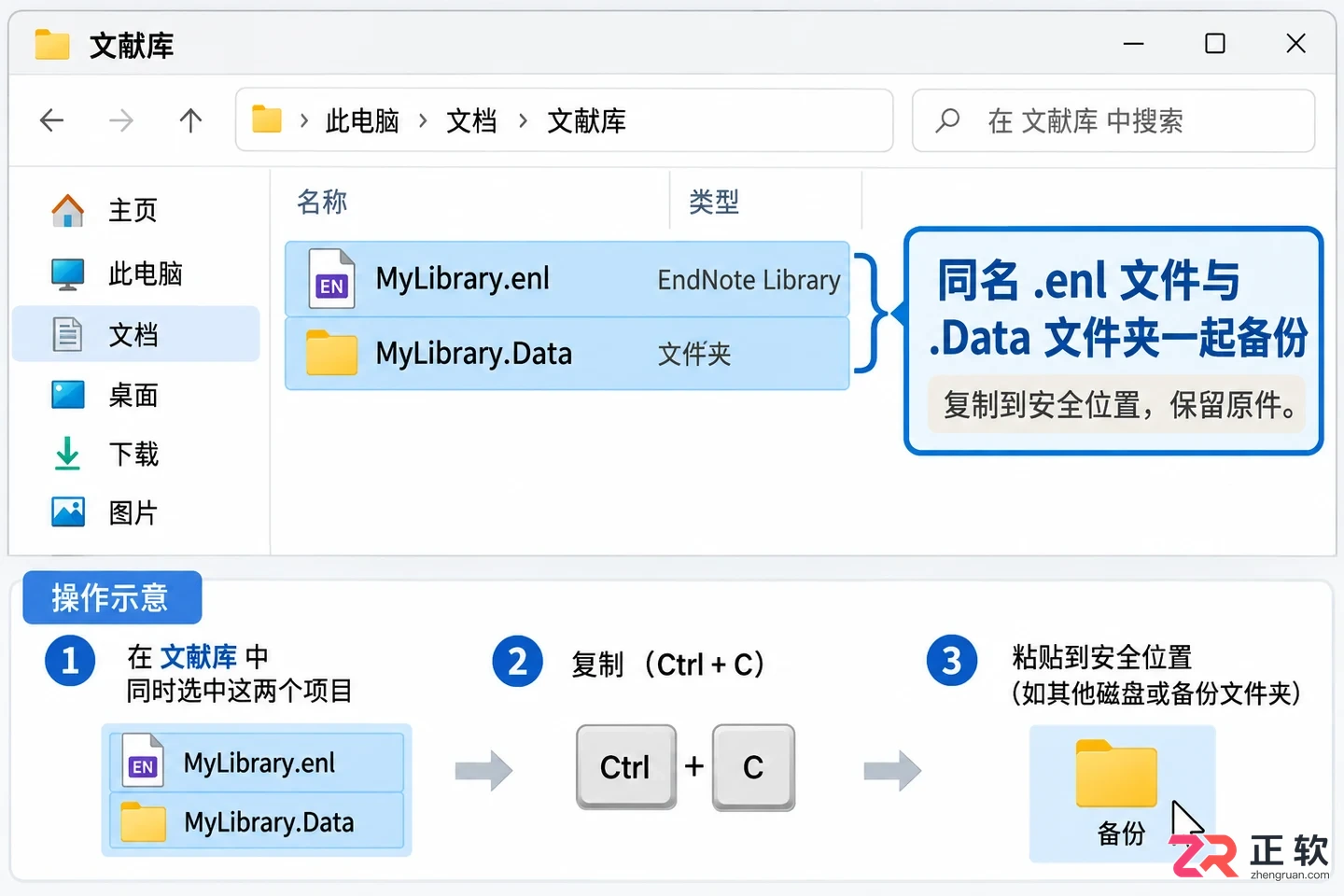Click the EN icon in the 操作示意 panel
Viewport: 1344px width, 896px height.
coord(143,763)
